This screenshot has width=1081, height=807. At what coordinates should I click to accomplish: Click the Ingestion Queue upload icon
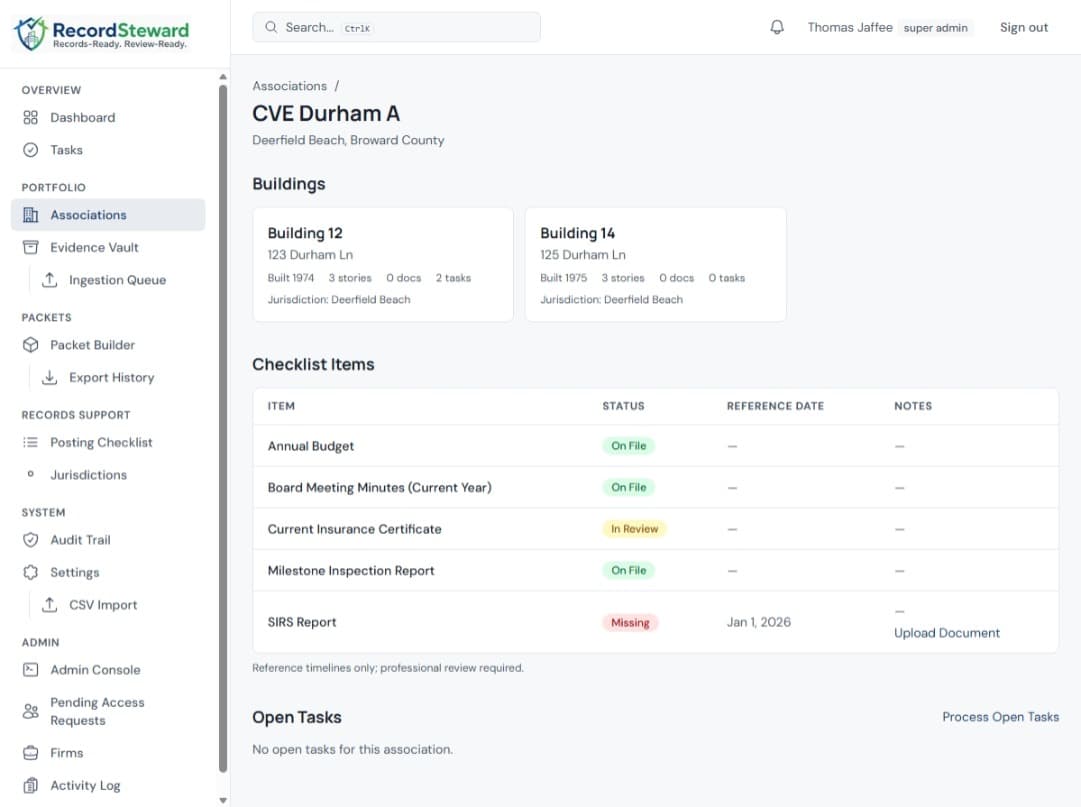coord(50,280)
